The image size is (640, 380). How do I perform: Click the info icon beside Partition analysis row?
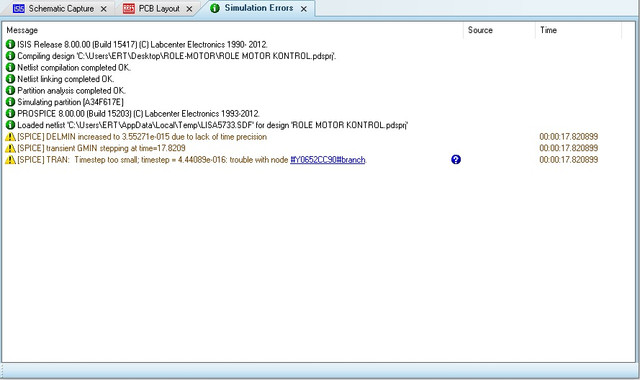point(10,90)
